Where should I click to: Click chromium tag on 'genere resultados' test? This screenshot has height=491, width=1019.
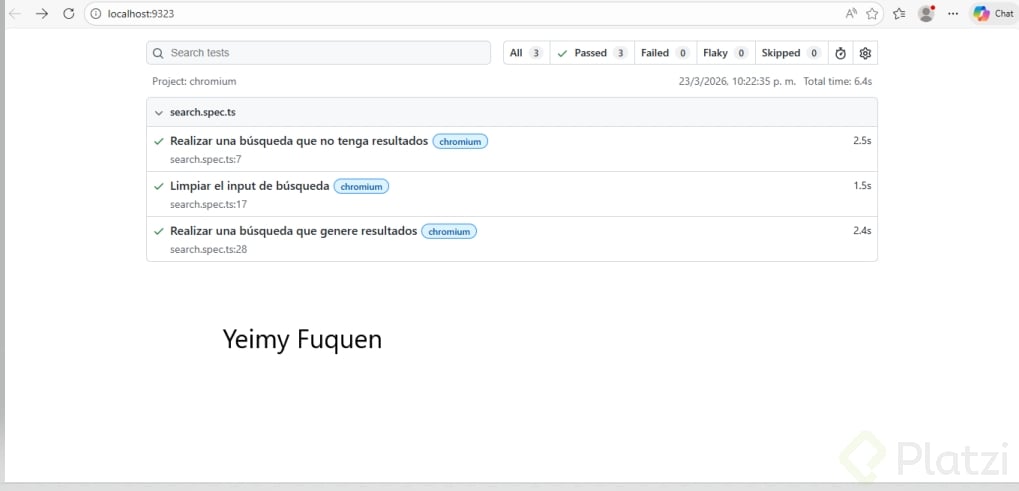[x=449, y=231]
